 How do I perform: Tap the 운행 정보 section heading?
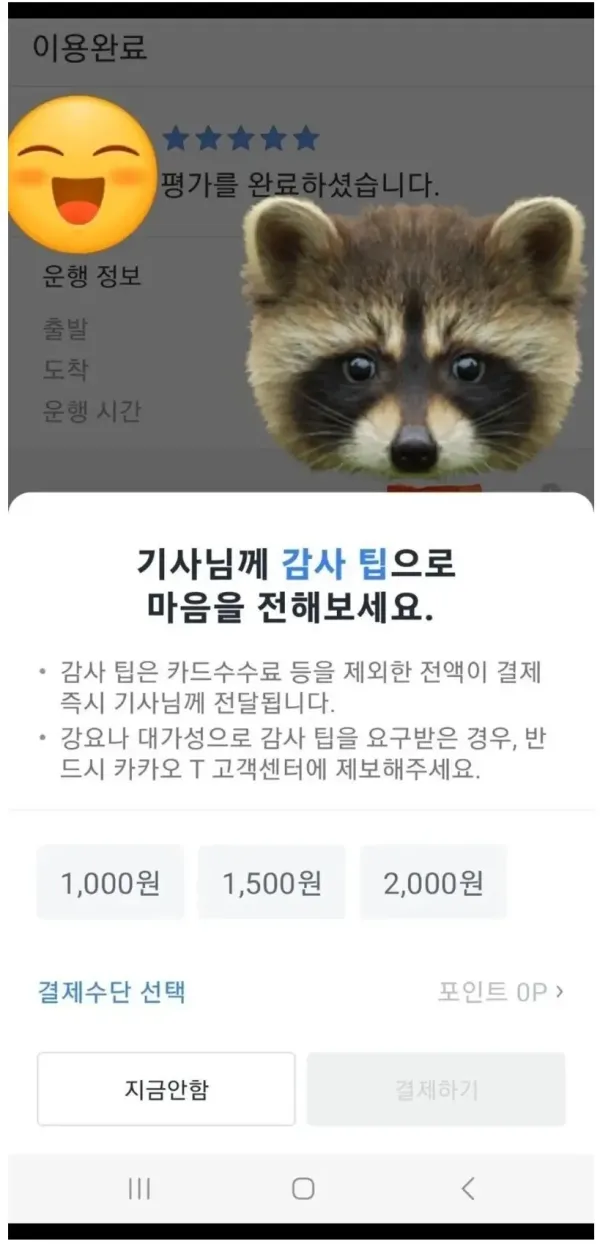click(x=92, y=275)
